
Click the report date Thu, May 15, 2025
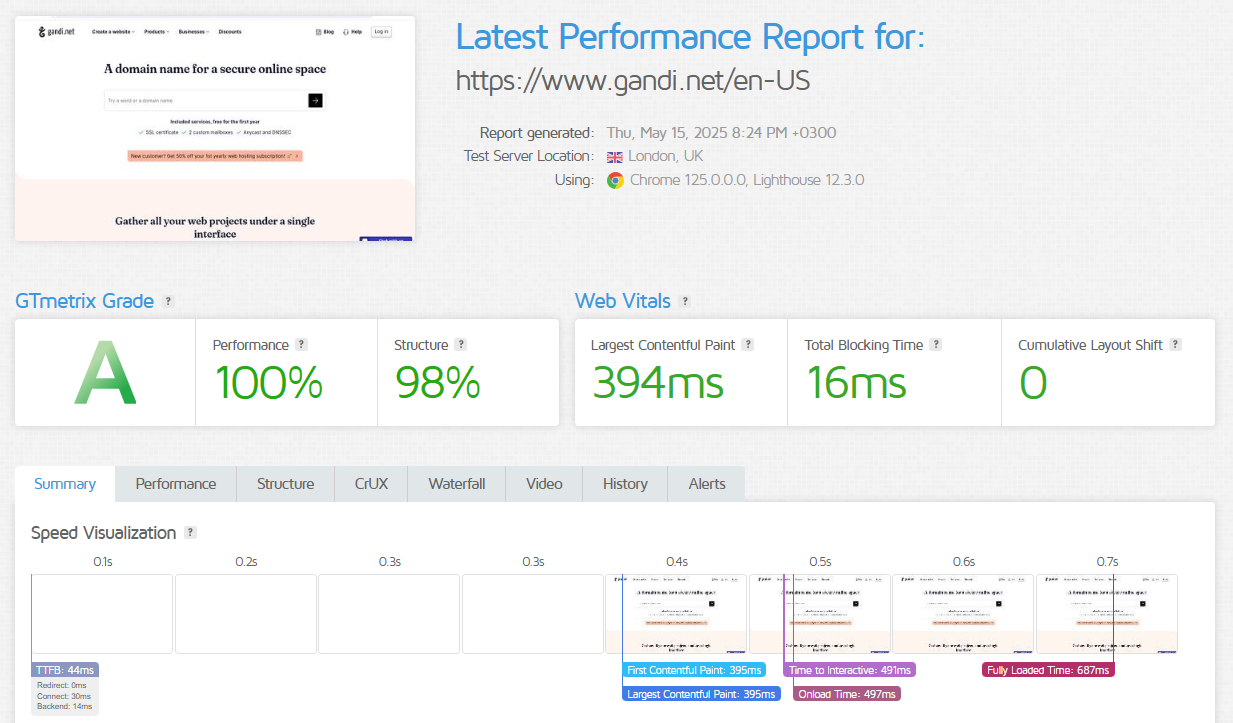click(721, 133)
